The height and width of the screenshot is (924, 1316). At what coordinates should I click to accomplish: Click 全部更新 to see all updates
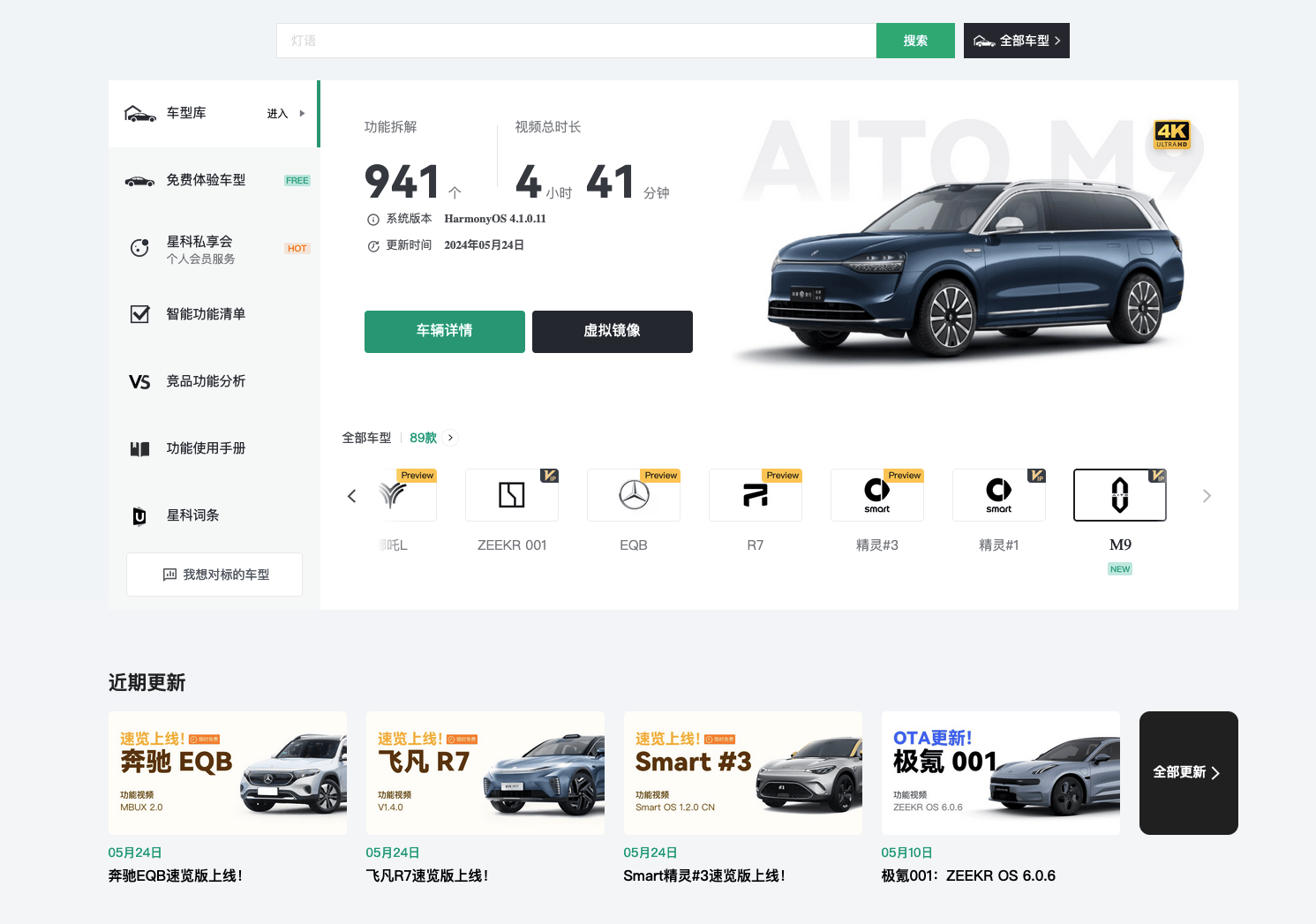pyautogui.click(x=1188, y=772)
